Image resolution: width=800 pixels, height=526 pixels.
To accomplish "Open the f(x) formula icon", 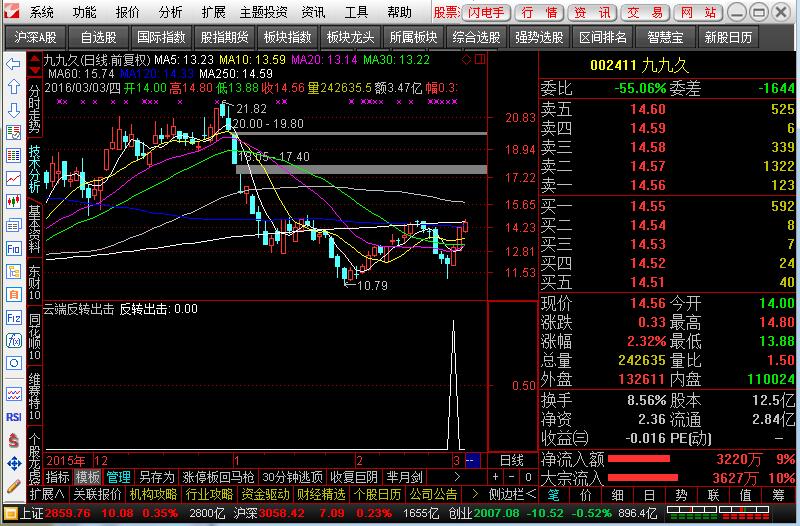I will [13, 340].
